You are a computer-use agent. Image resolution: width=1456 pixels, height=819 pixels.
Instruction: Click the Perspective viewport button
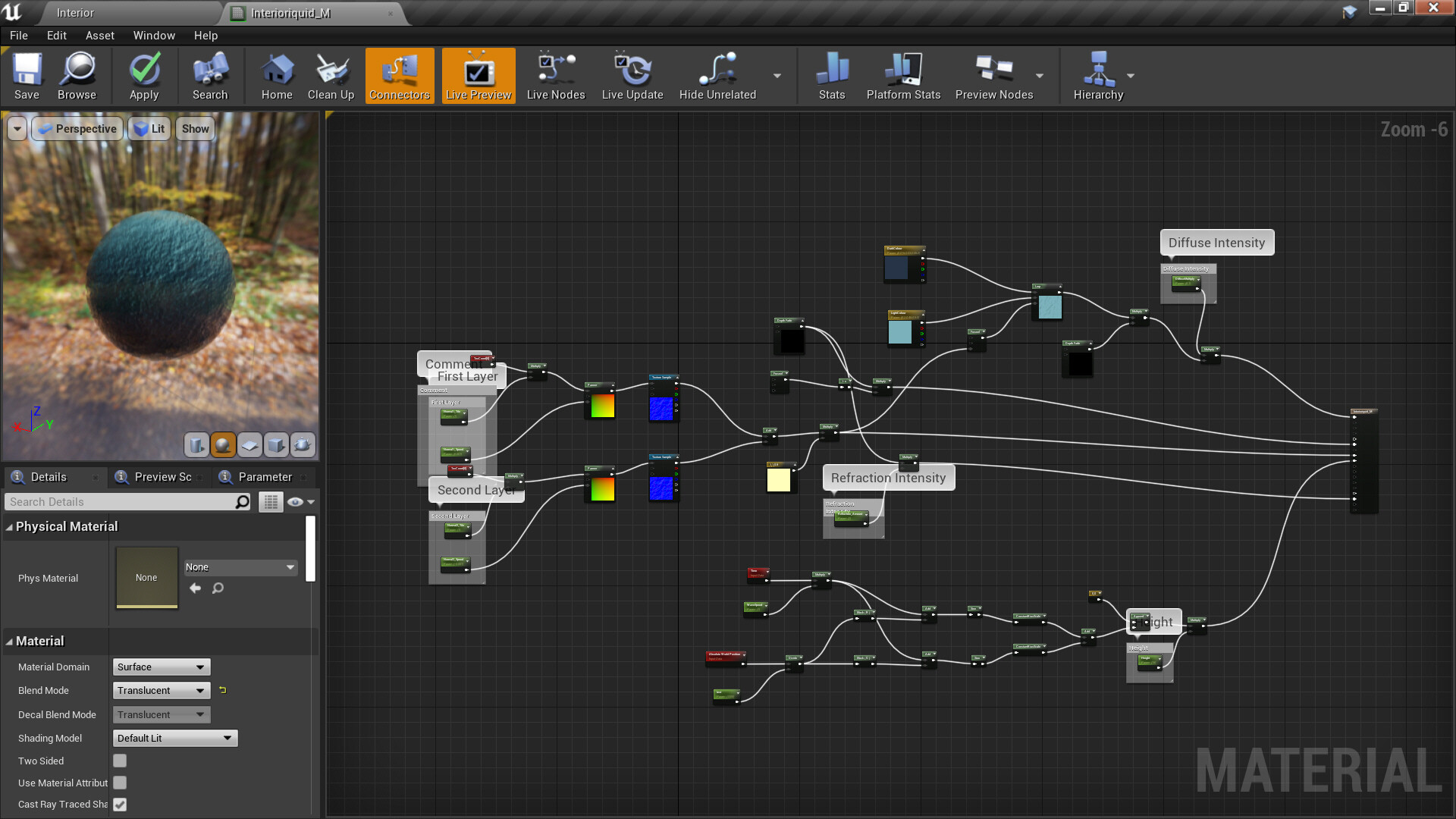(x=77, y=129)
